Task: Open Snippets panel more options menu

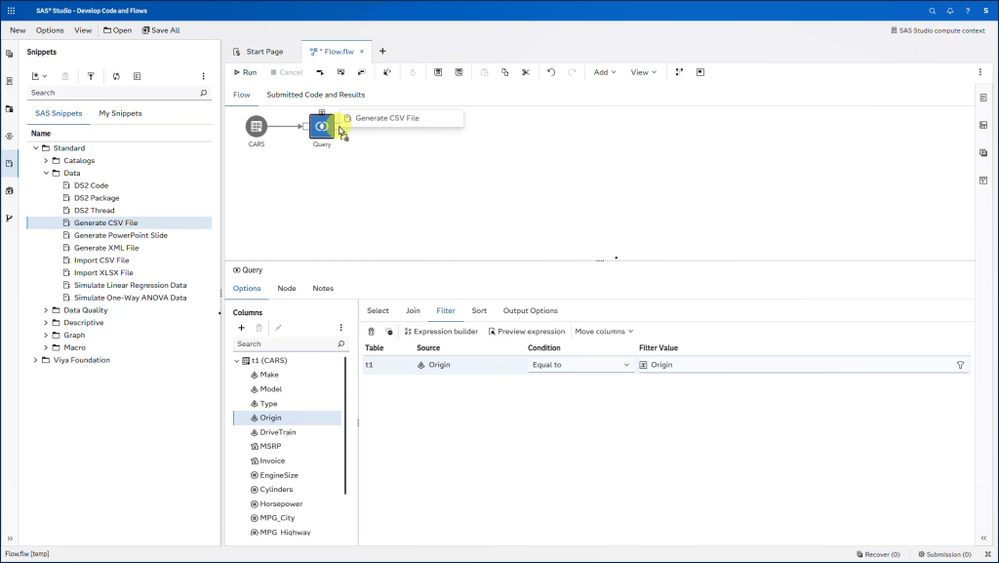Action: tap(203, 76)
